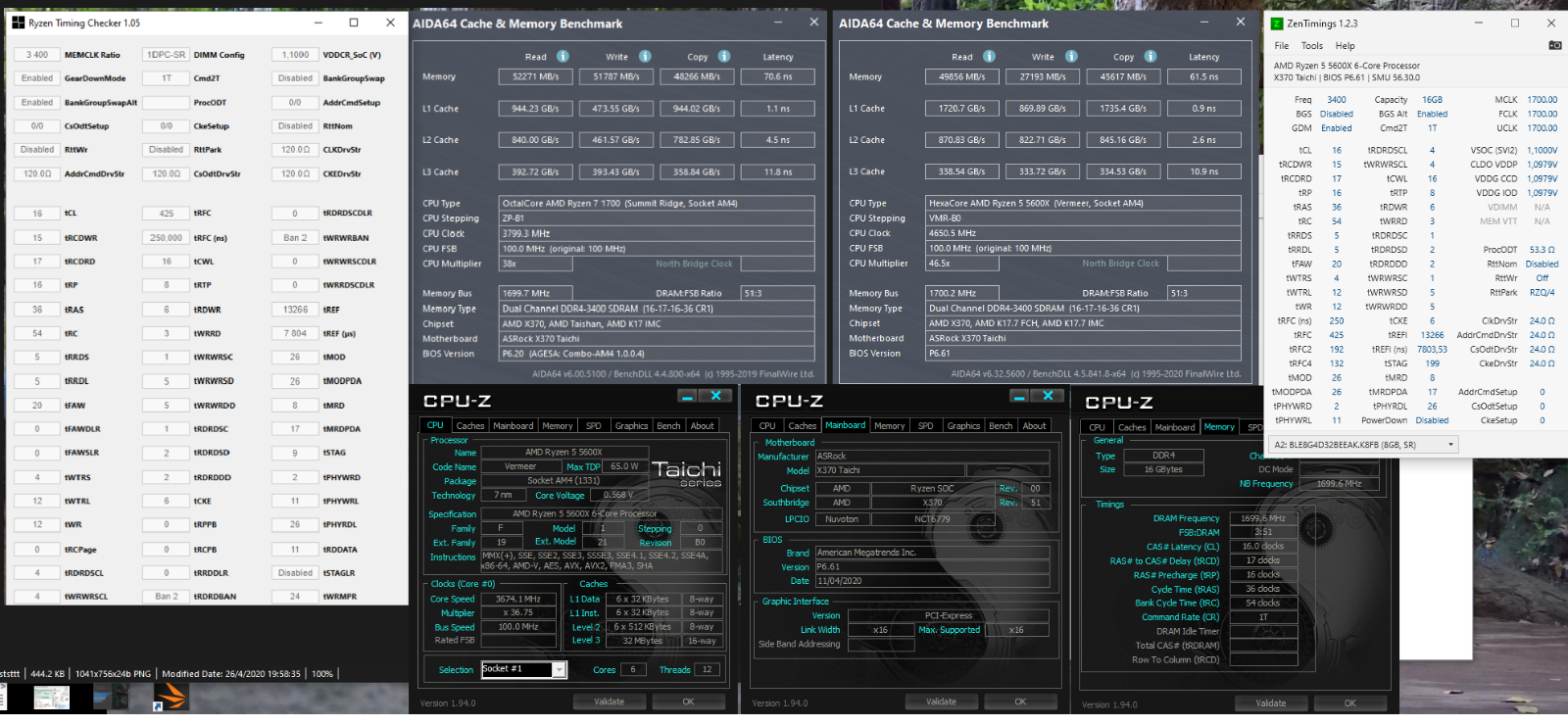Select Graphics tab in CPU-Z Mainboard window
Image resolution: width=1568 pixels, height=726 pixels.
[963, 426]
